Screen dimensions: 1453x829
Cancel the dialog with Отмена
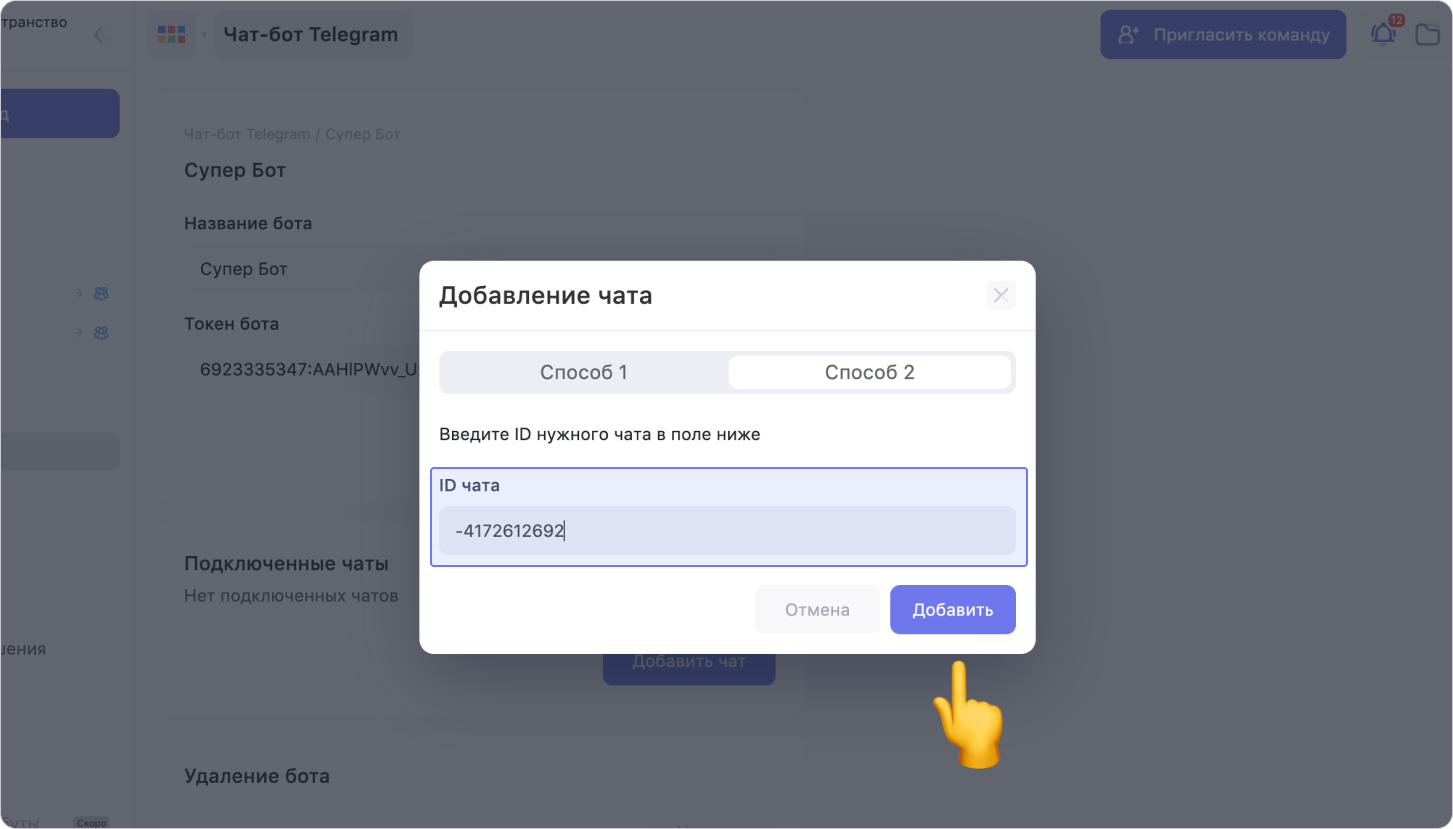coord(817,609)
